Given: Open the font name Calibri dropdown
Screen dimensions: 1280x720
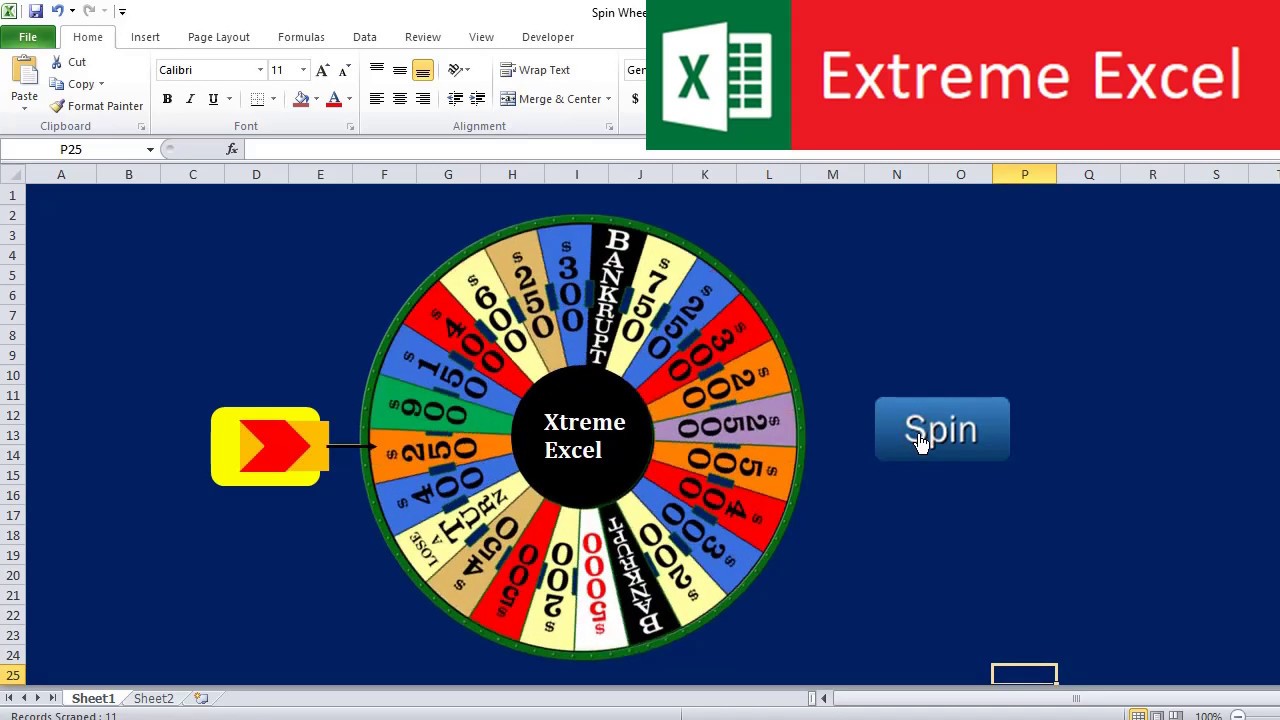Looking at the screenshot, I should coord(260,70).
